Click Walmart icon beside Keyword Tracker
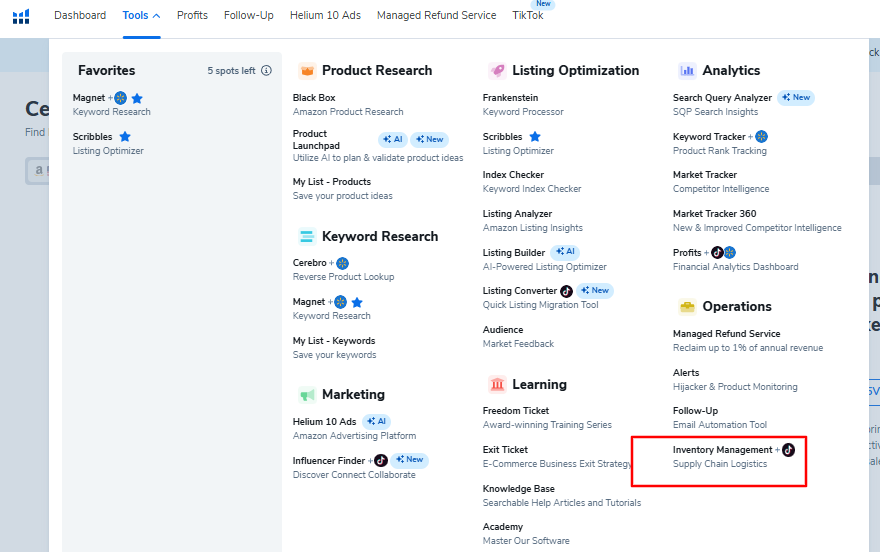The image size is (880, 552). coord(762,137)
